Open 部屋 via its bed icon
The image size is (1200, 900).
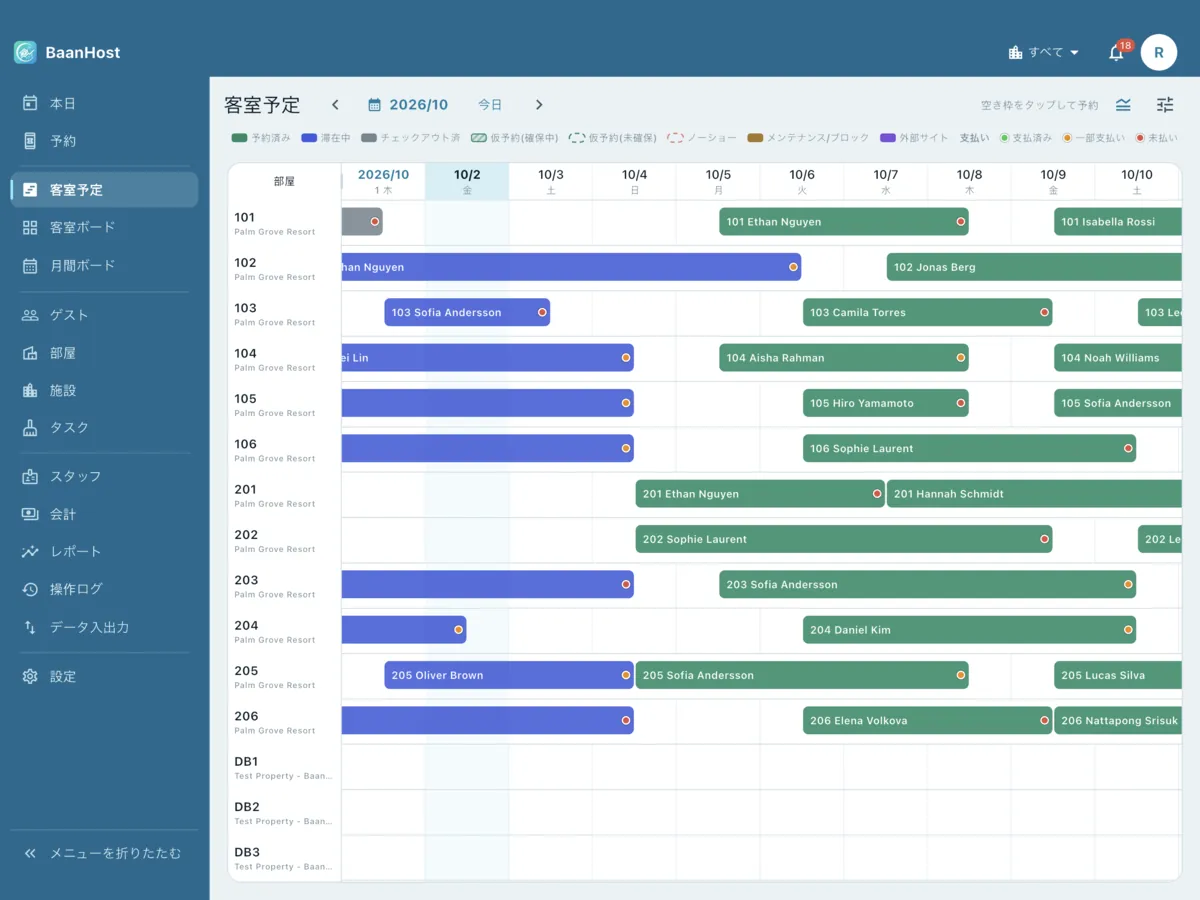tap(30, 353)
